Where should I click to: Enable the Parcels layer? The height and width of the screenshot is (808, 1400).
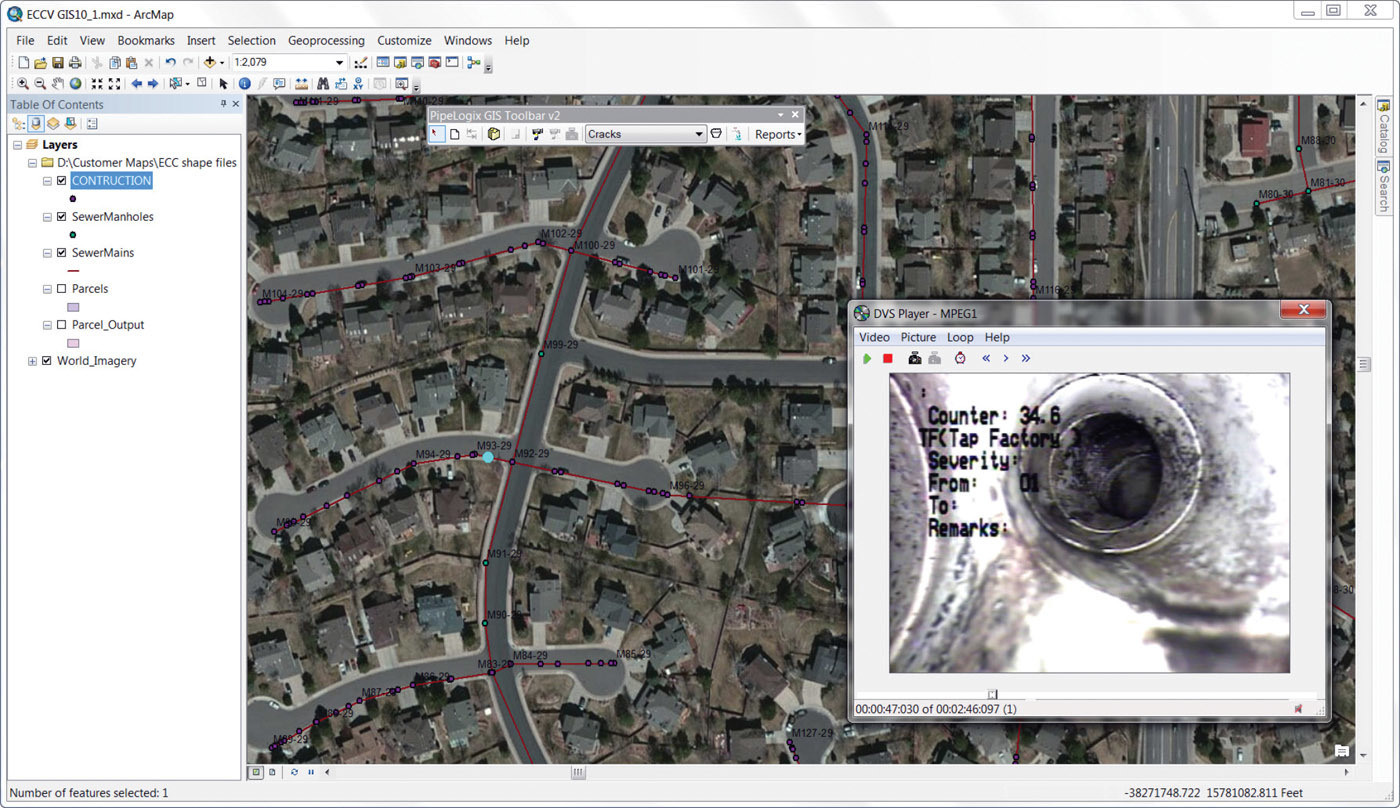pyautogui.click(x=62, y=288)
